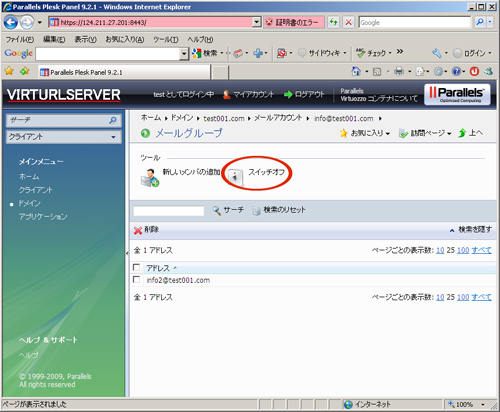Screen dimensions: 500x412
Task: Click the blue Help question mark icon
Action: [456, 71]
